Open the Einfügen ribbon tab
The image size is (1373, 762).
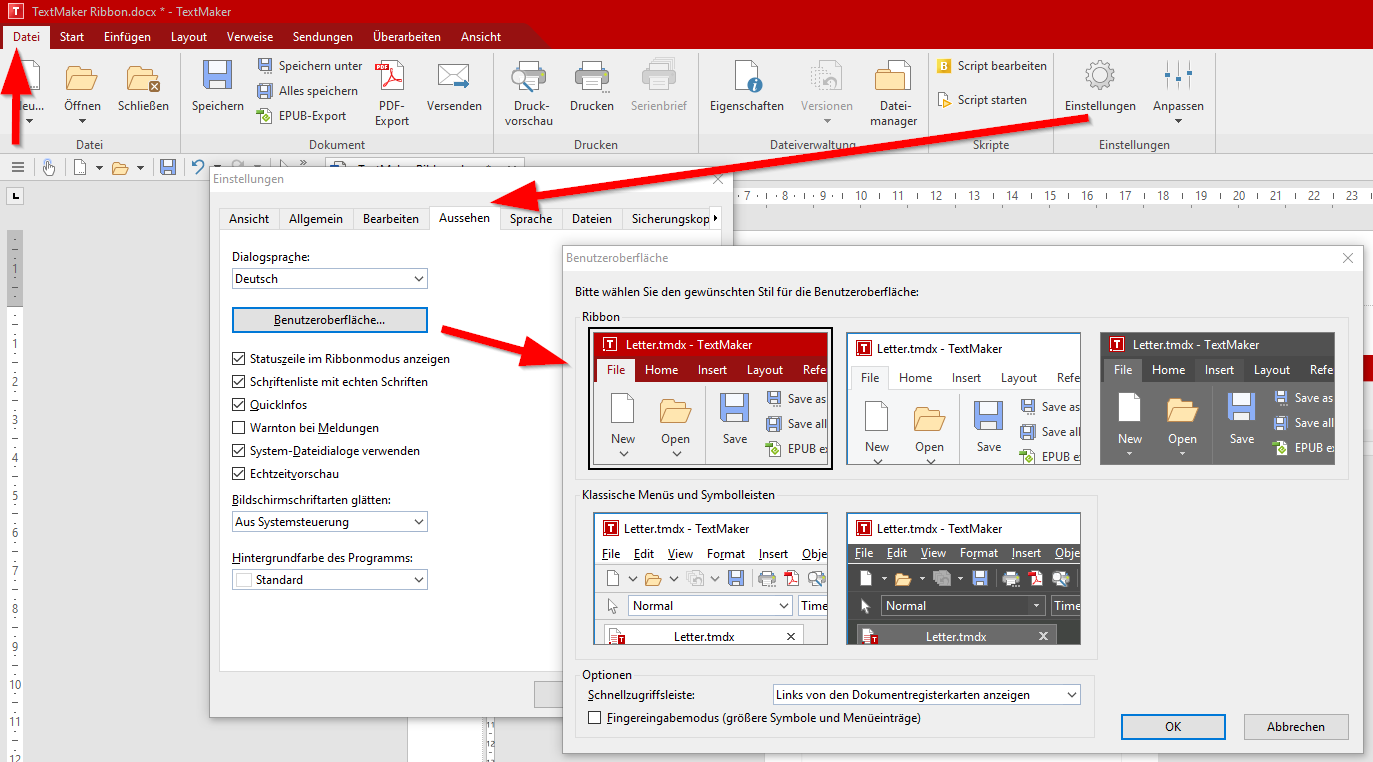tap(127, 37)
